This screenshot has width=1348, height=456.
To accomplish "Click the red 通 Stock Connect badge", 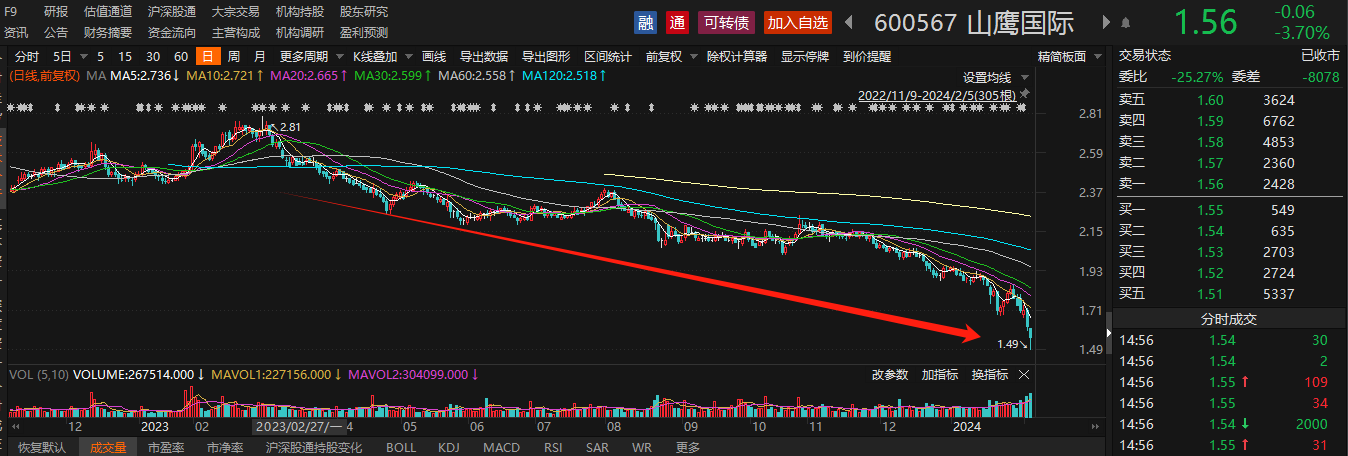I will pyautogui.click(x=678, y=22).
